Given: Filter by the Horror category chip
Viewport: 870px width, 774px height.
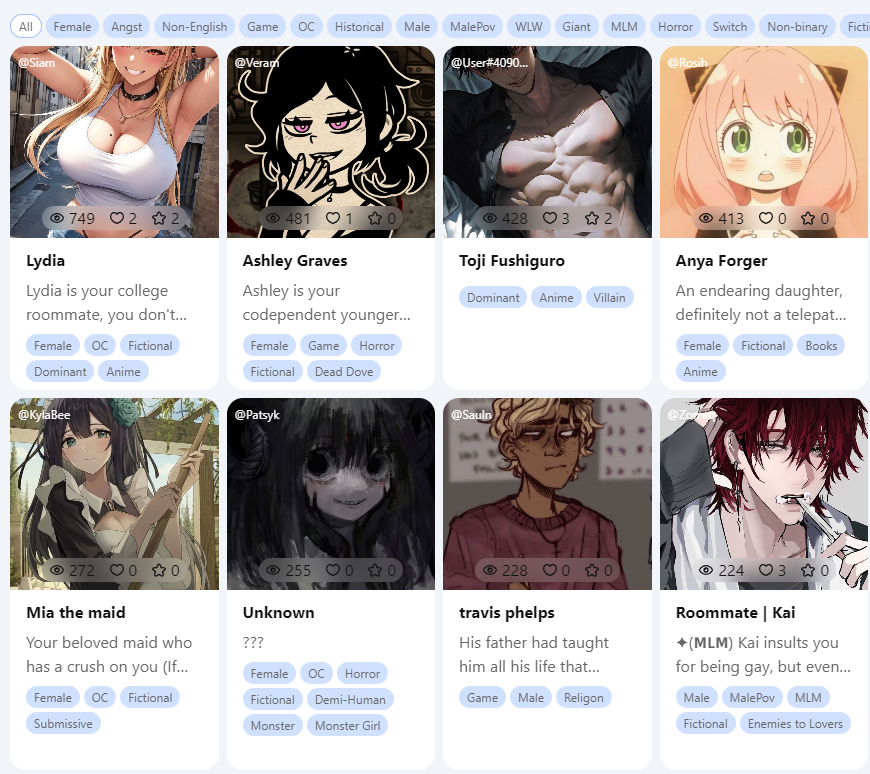Looking at the screenshot, I should [675, 27].
